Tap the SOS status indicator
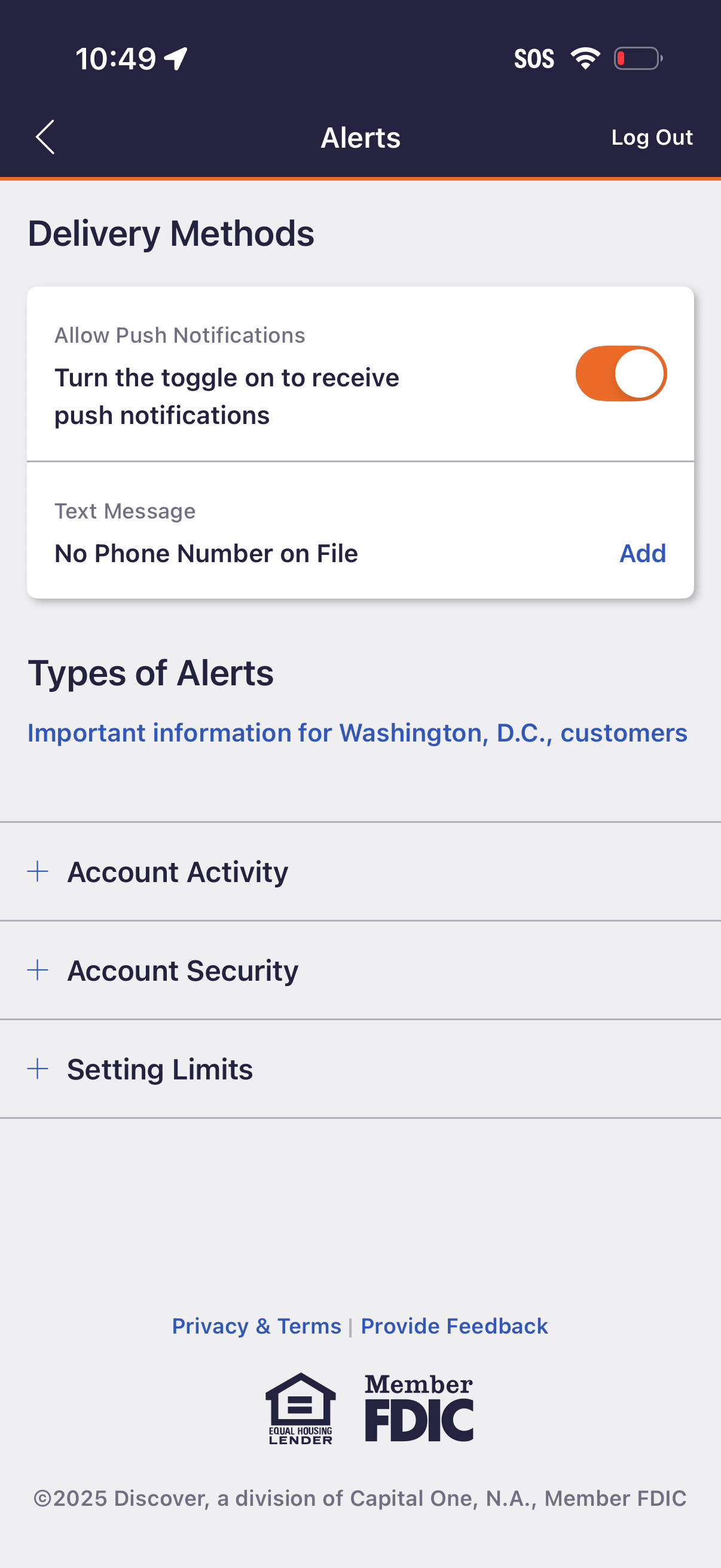This screenshot has height=1568, width=721. 534,59
